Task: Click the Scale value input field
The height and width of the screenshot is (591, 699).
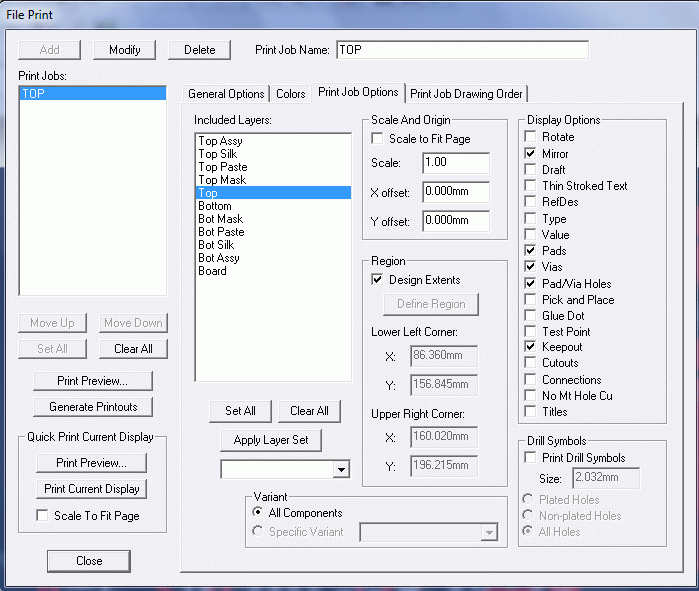Action: 455,163
